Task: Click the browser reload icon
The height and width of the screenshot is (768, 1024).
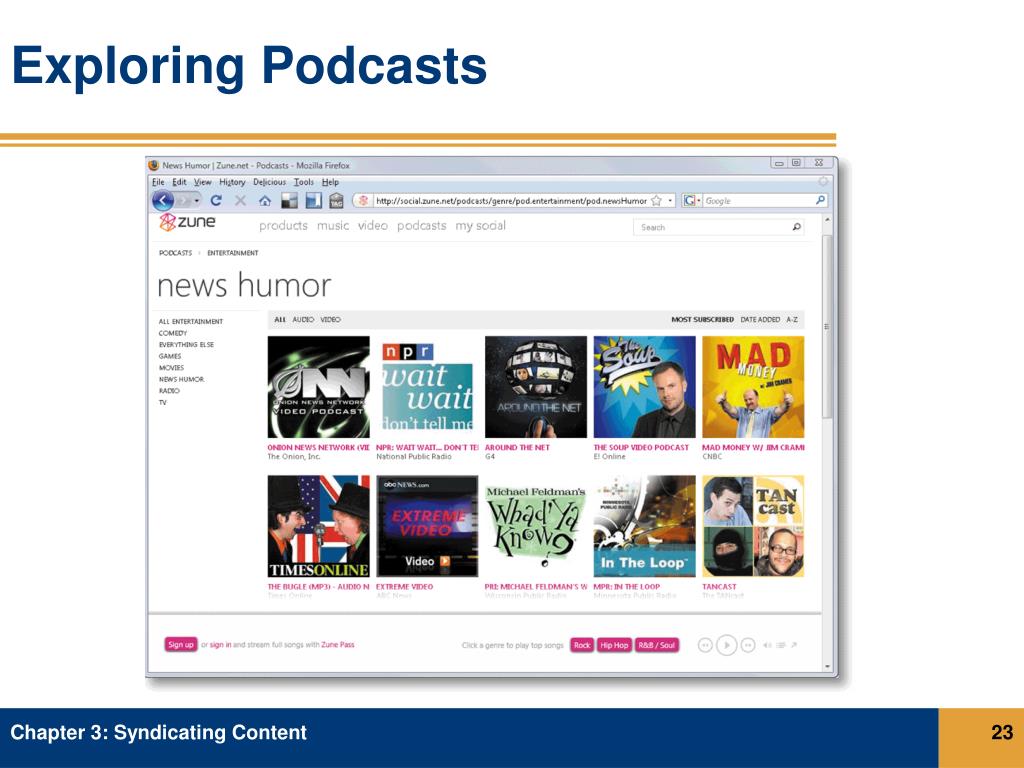Action: (x=216, y=200)
